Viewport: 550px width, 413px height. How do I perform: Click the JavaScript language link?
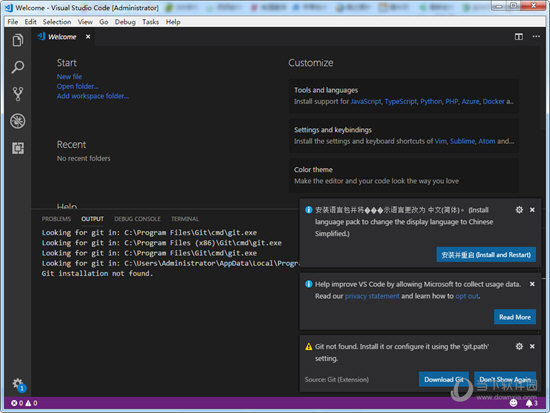(366, 101)
